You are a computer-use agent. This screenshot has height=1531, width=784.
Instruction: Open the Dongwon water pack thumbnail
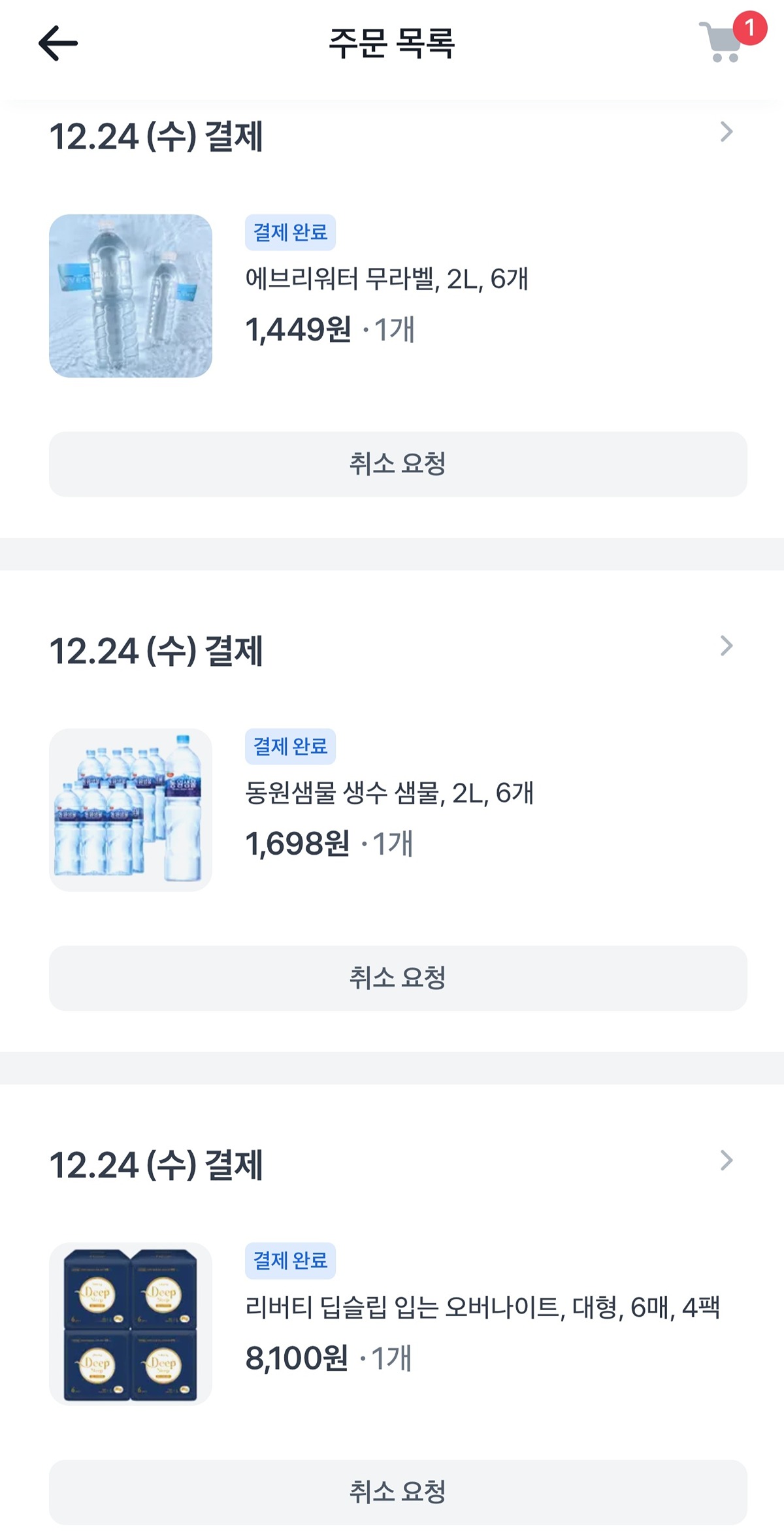coord(131,810)
